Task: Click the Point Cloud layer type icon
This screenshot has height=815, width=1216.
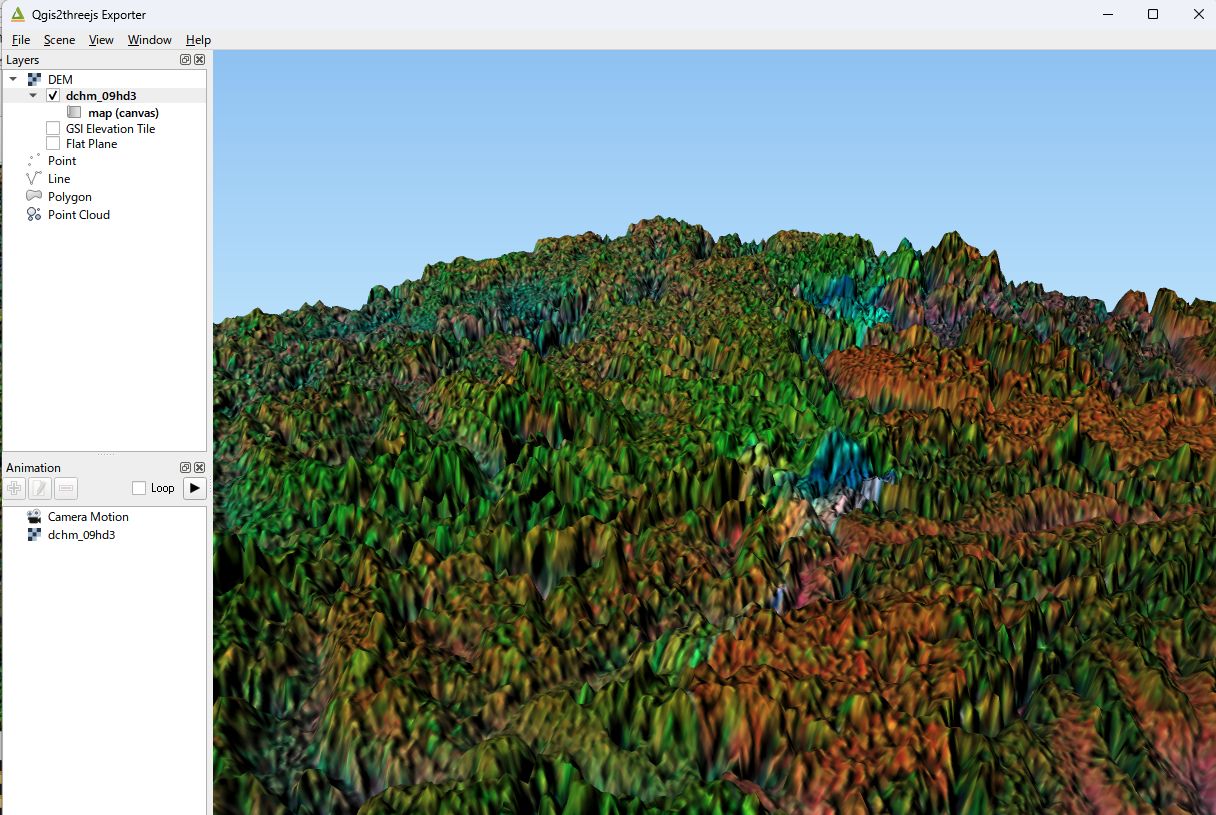Action: click(x=34, y=214)
